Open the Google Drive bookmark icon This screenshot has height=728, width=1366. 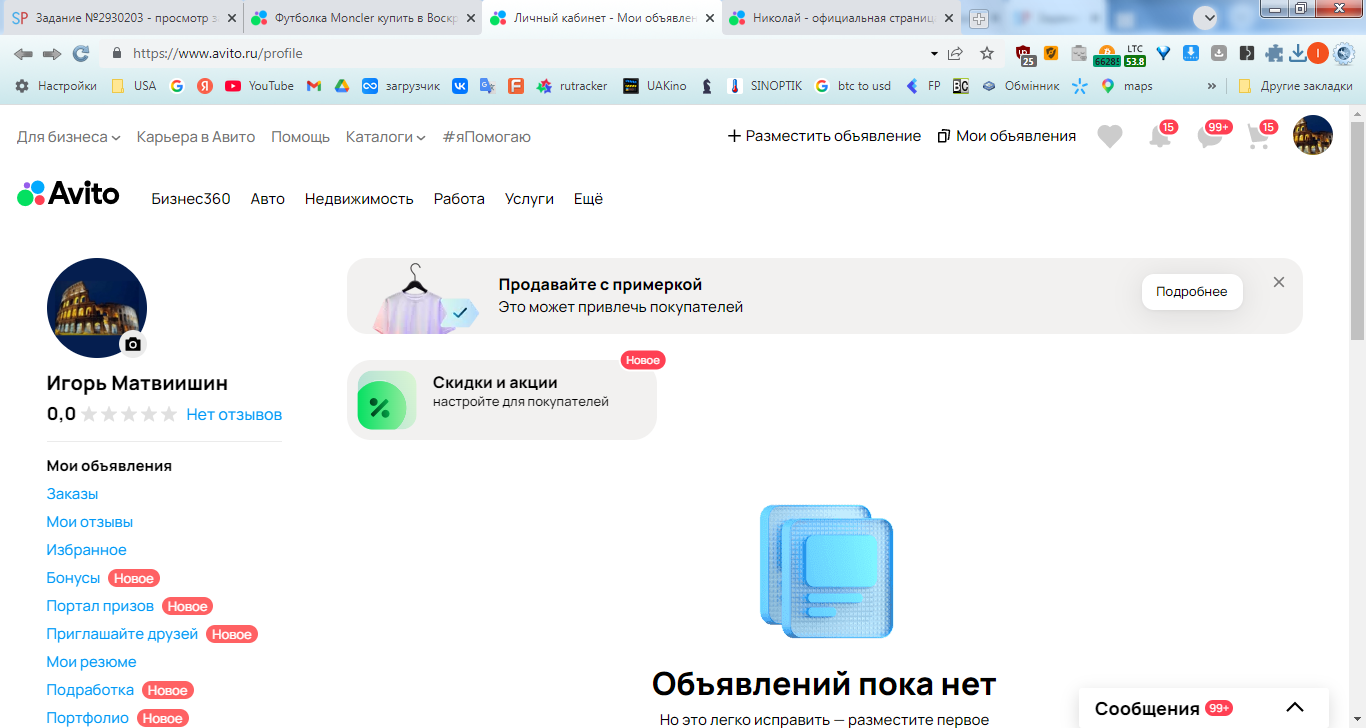click(x=341, y=86)
